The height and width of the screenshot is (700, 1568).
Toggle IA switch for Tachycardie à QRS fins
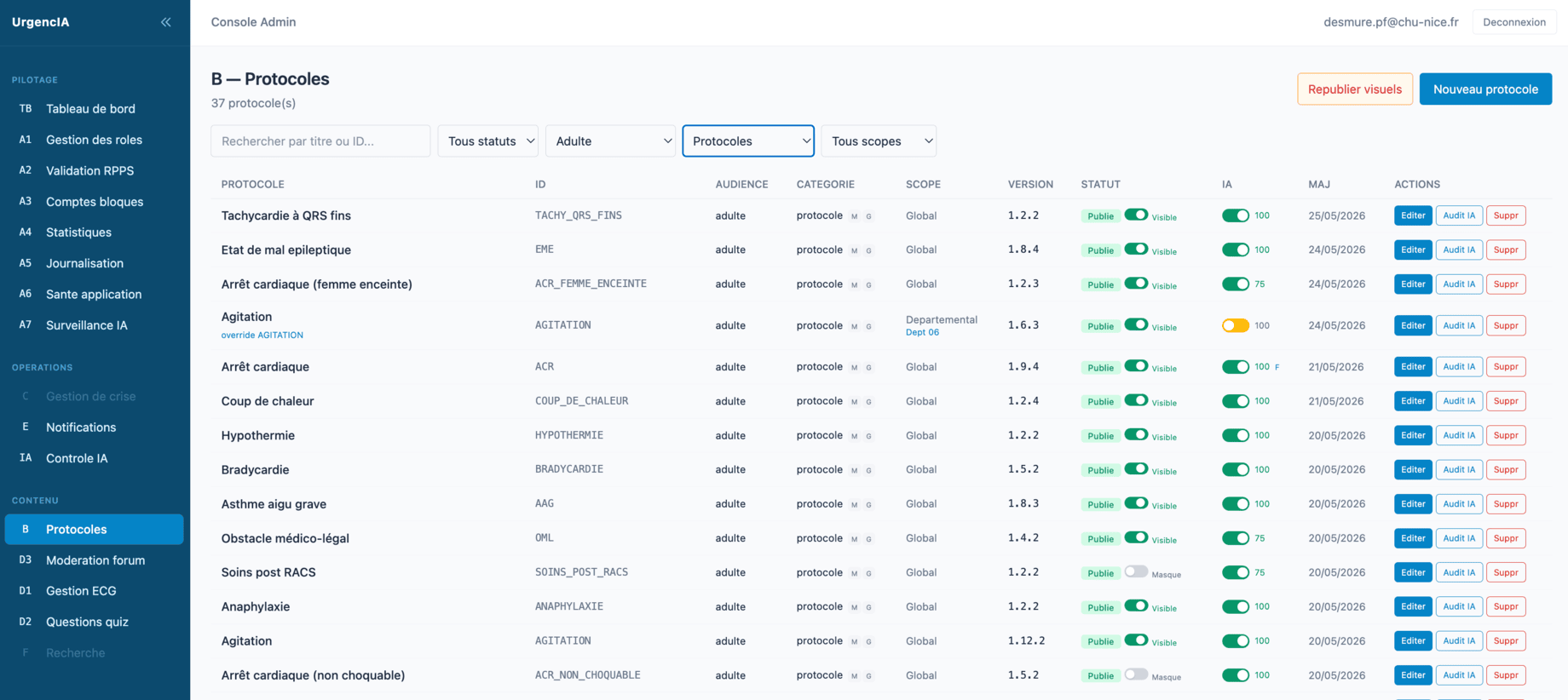[1236, 216]
